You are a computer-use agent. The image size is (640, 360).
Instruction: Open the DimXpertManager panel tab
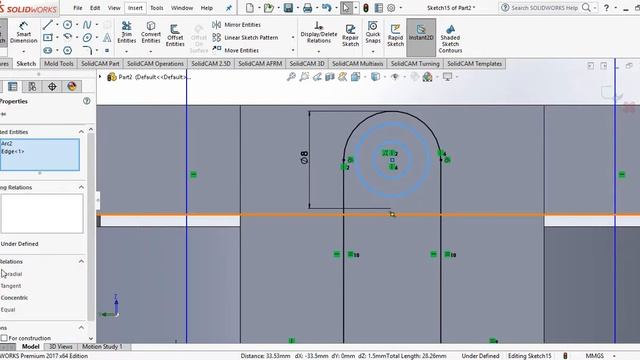(52, 87)
